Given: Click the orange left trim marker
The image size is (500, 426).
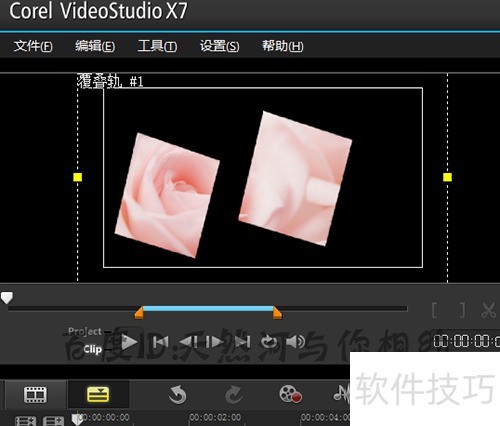Looking at the screenshot, I should tap(139, 313).
